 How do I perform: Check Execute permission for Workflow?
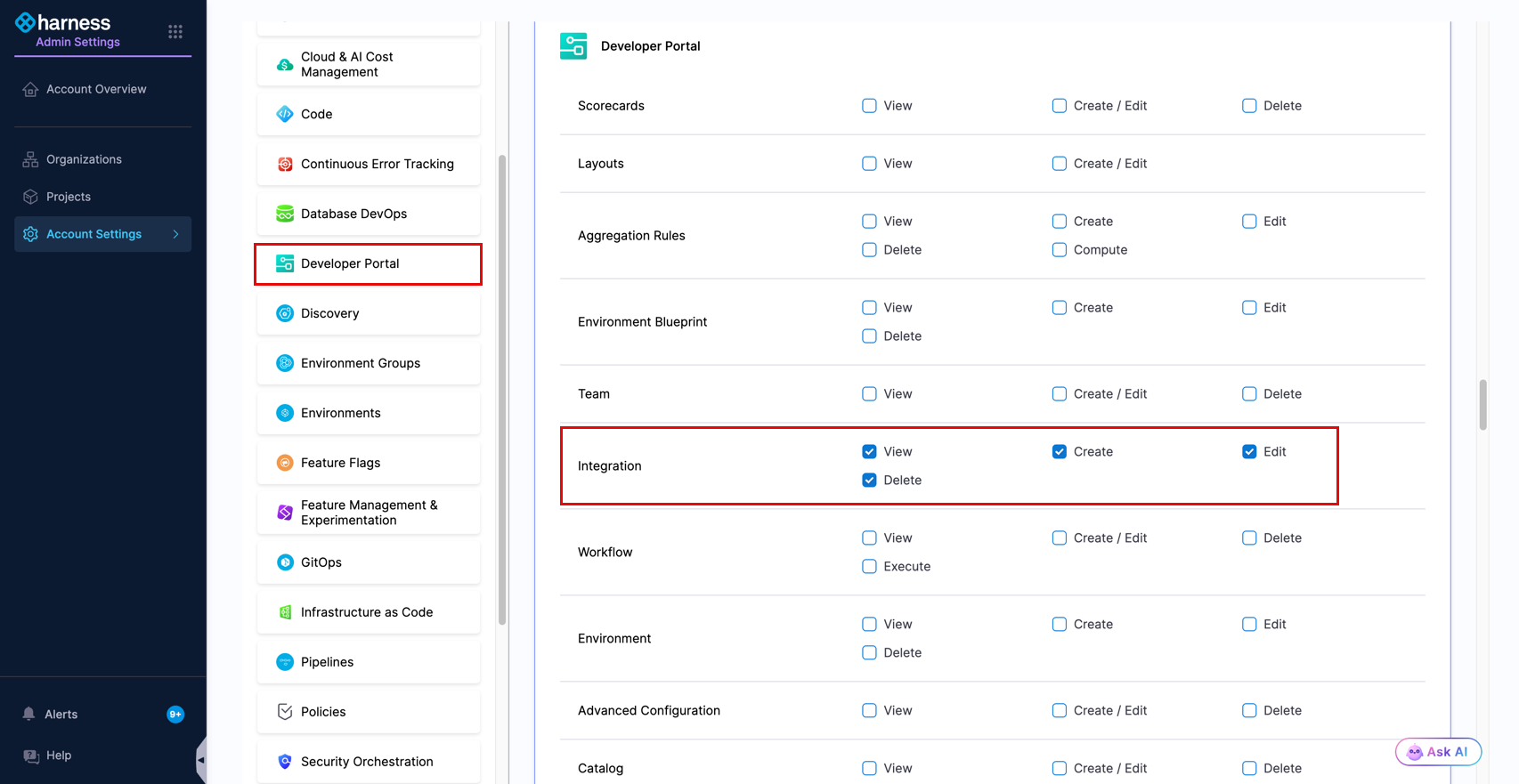(x=869, y=567)
